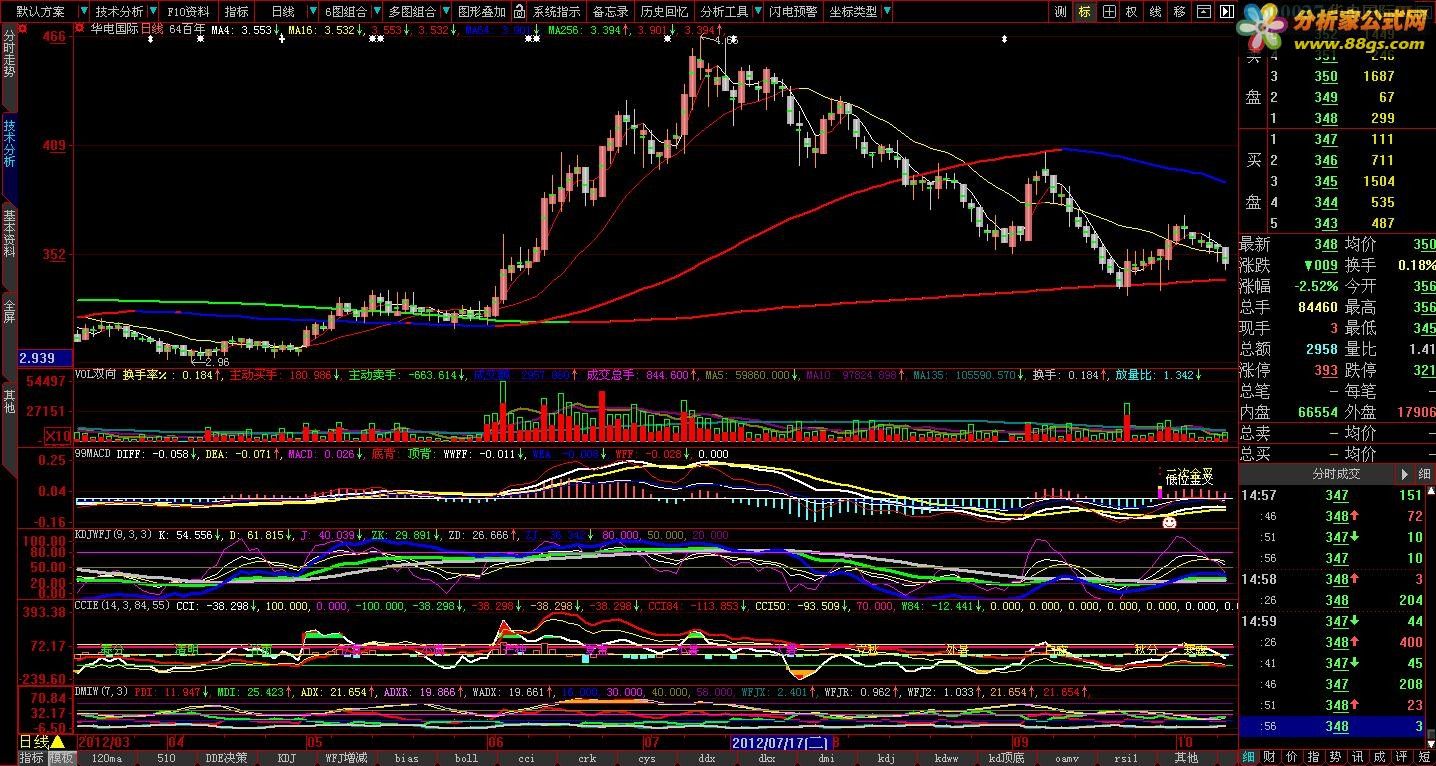Click the 分时成交 panel header
Viewport: 1436px width, 766px height.
click(1336, 474)
